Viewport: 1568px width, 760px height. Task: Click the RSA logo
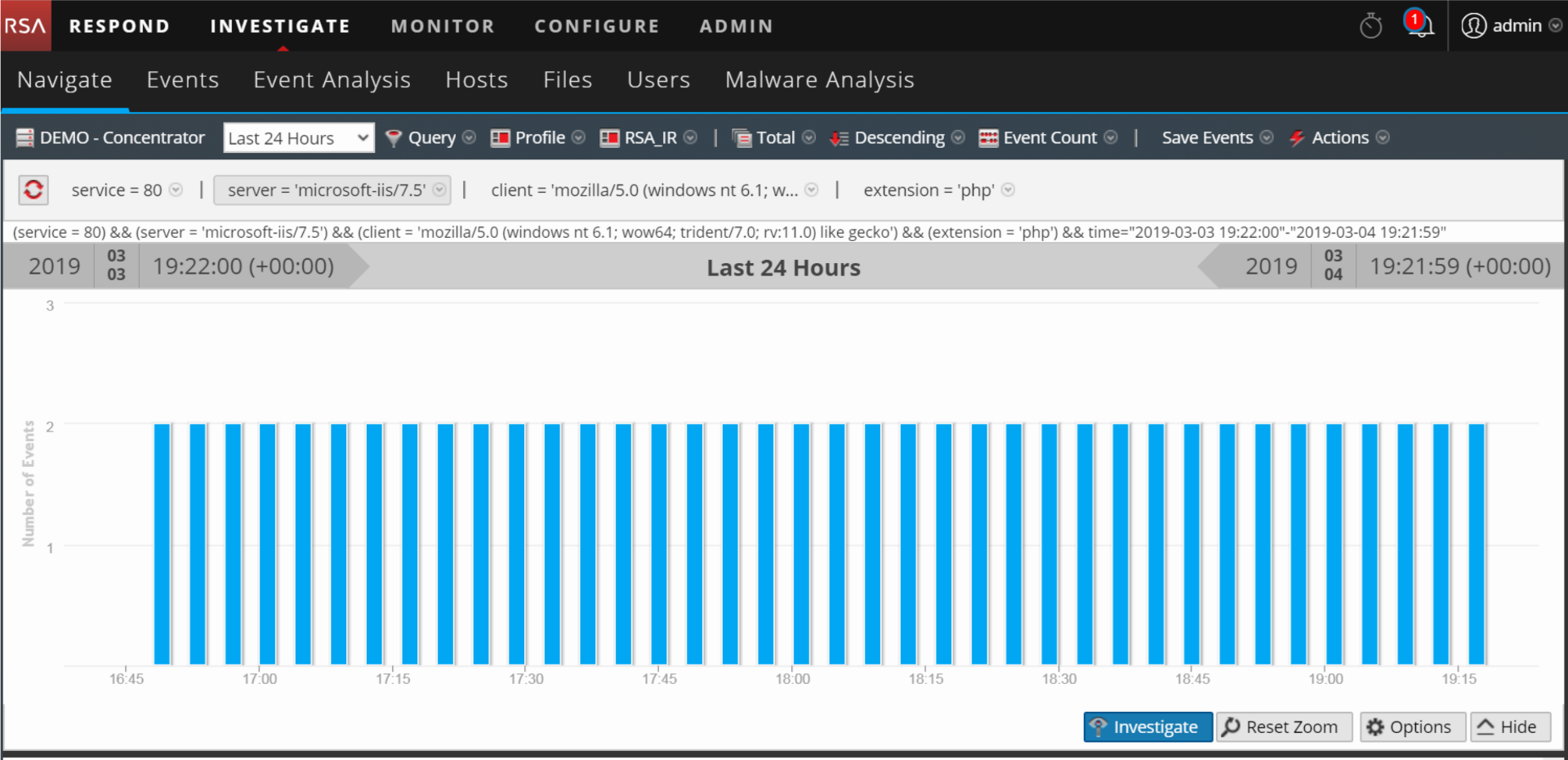(x=24, y=26)
